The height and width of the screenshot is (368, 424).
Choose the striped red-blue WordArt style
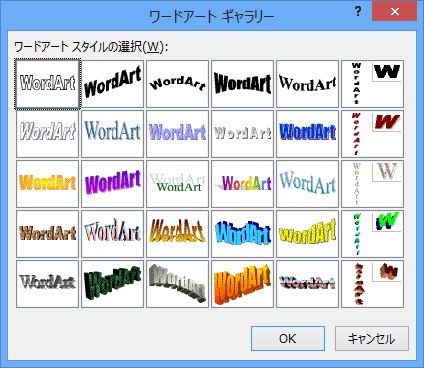[x=307, y=284]
